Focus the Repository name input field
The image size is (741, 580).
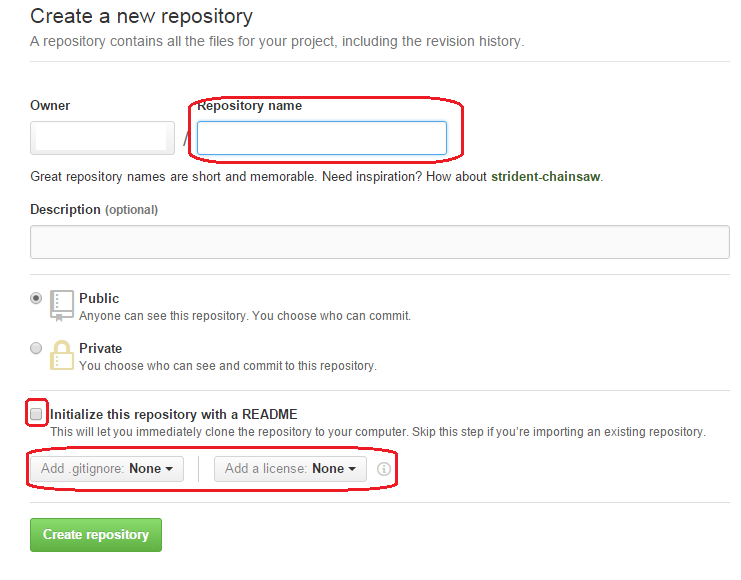tap(322, 138)
